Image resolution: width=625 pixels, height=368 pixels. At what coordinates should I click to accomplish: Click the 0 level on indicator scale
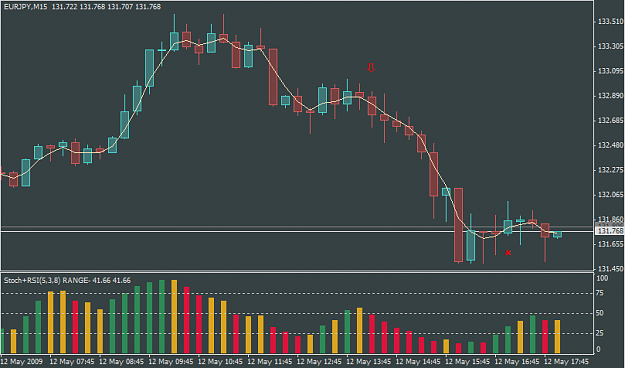(x=598, y=350)
